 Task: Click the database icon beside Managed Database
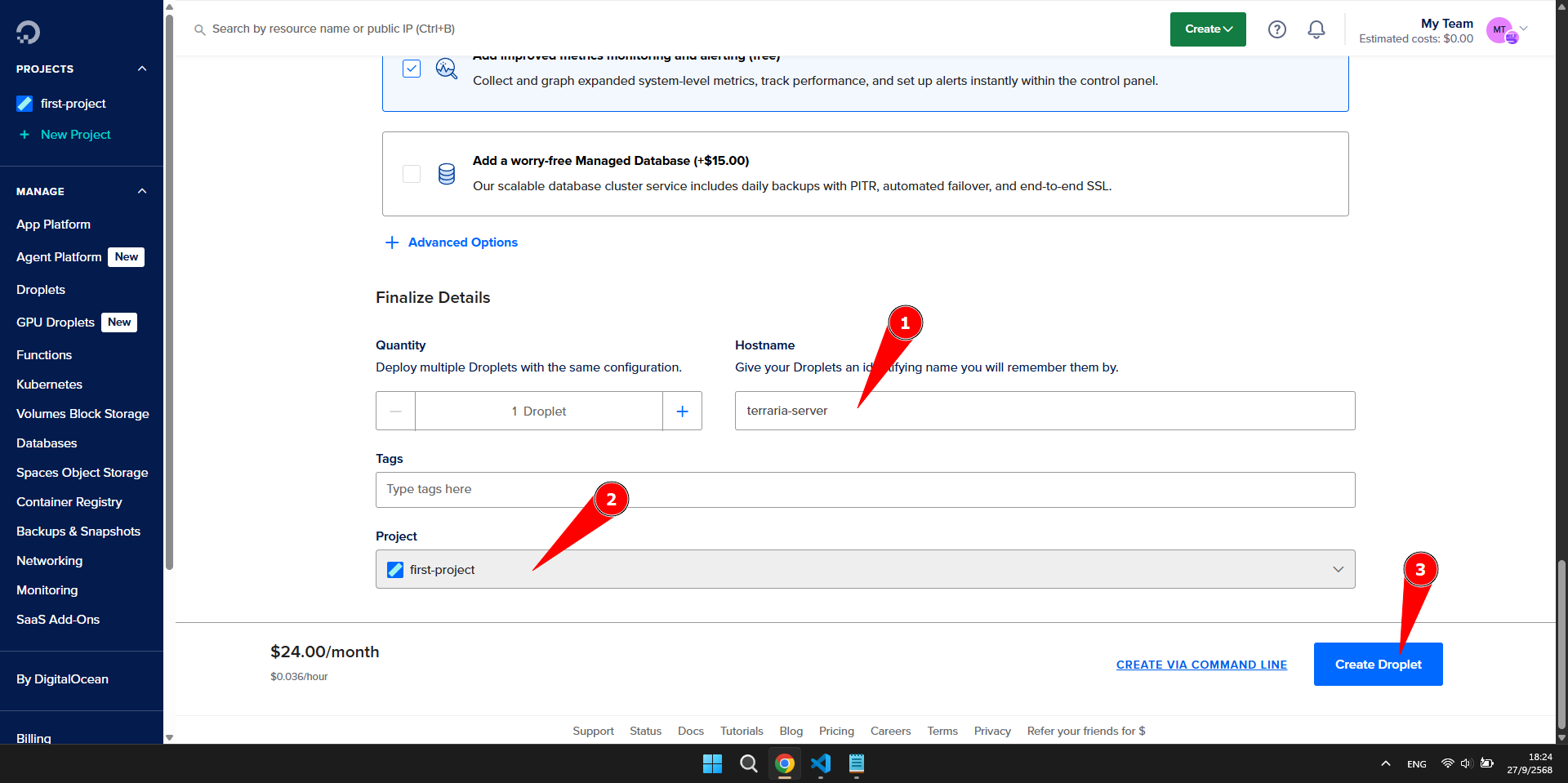click(x=447, y=173)
